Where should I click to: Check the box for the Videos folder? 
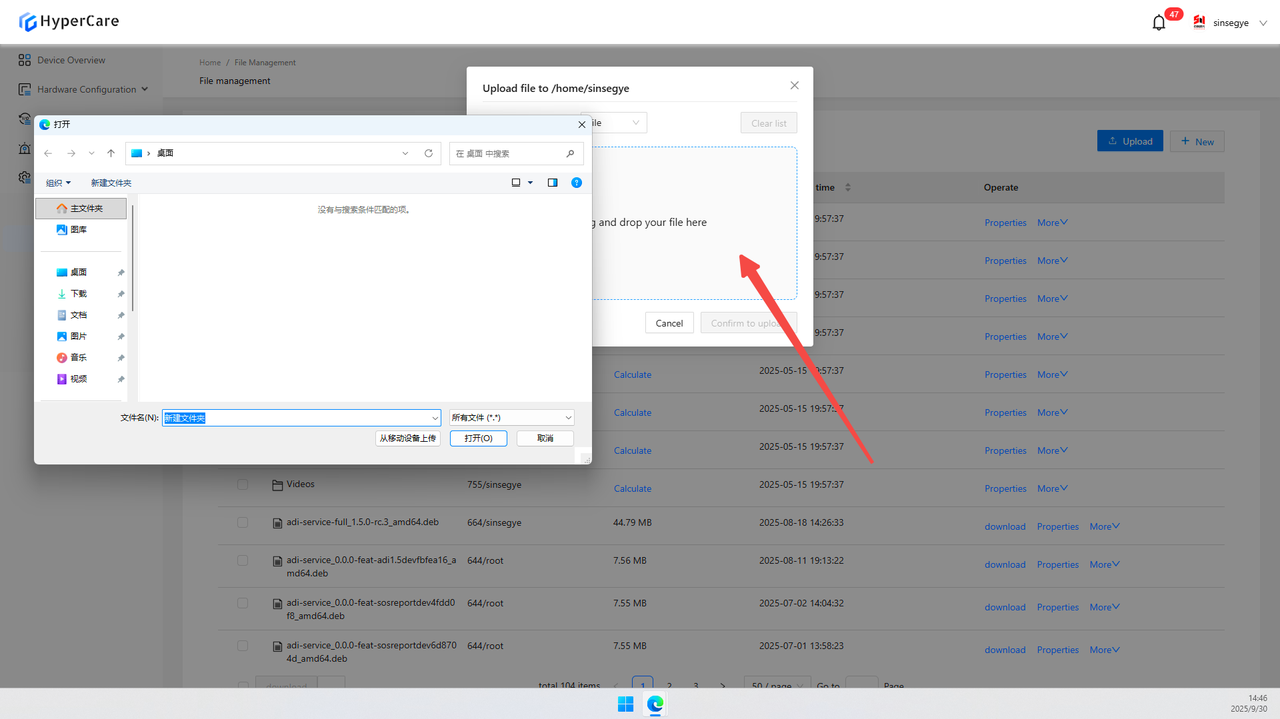click(243, 484)
